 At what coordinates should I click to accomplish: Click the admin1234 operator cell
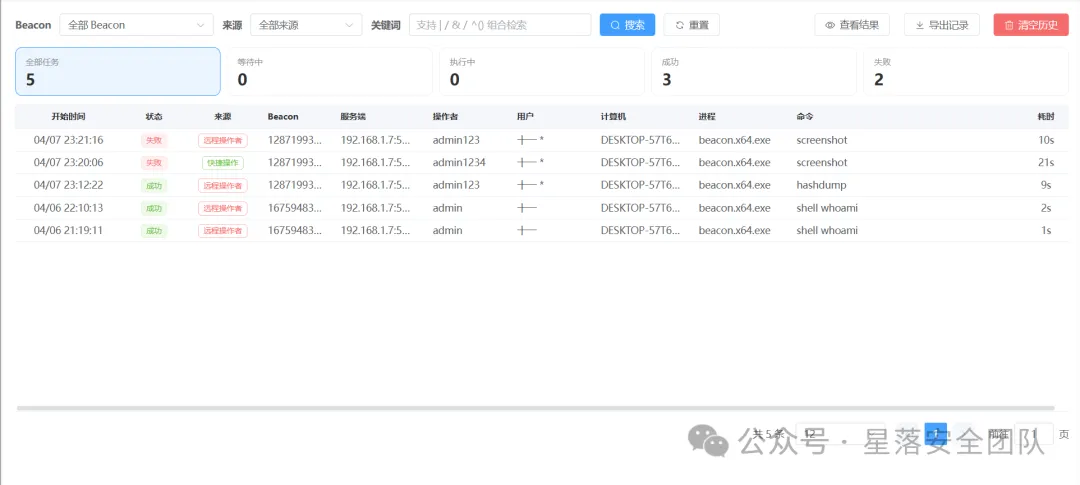coord(459,163)
